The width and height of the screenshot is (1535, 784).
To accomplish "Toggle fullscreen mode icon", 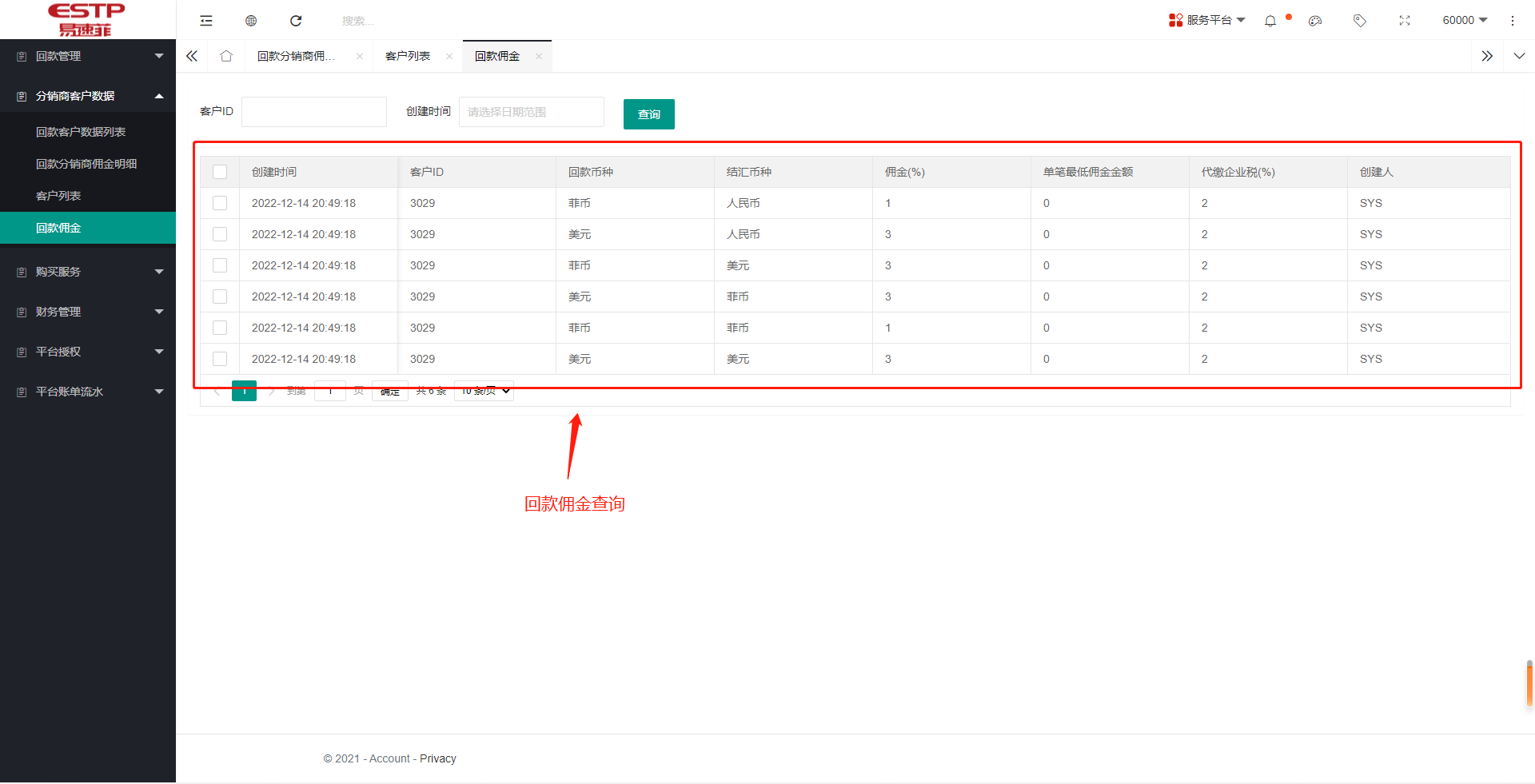I will 1405,21.
